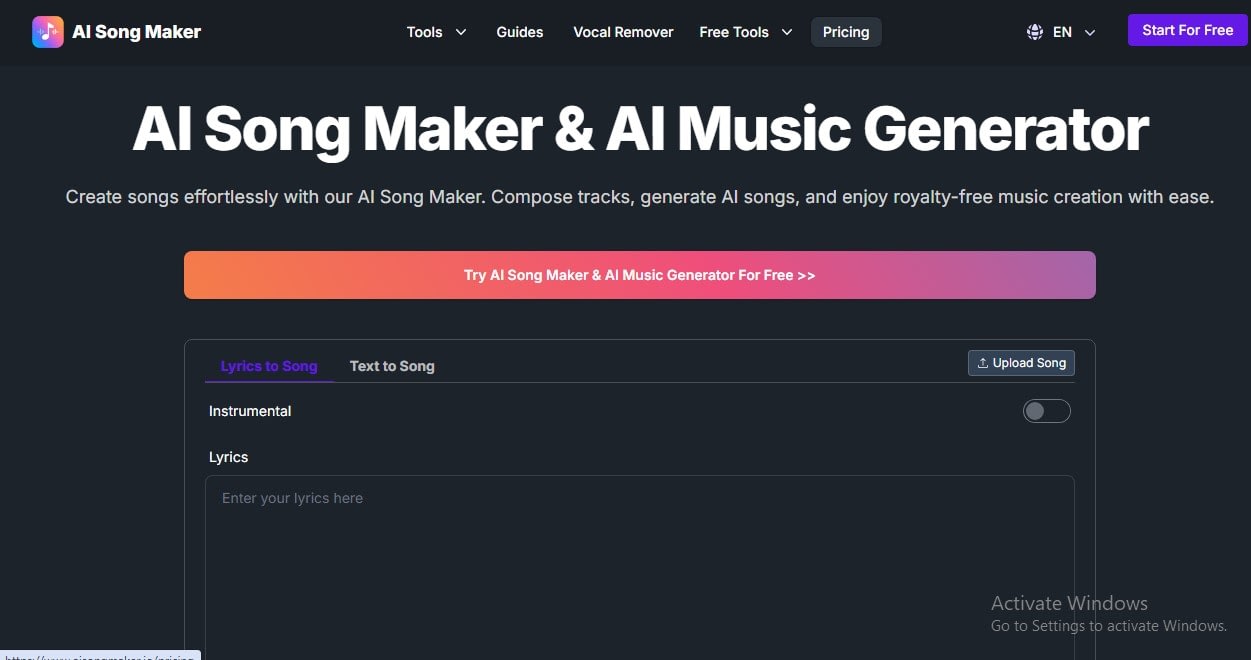Screen dimensions: 1251x660
Task: Select the Lyrics to Song tab
Action: coord(268,365)
